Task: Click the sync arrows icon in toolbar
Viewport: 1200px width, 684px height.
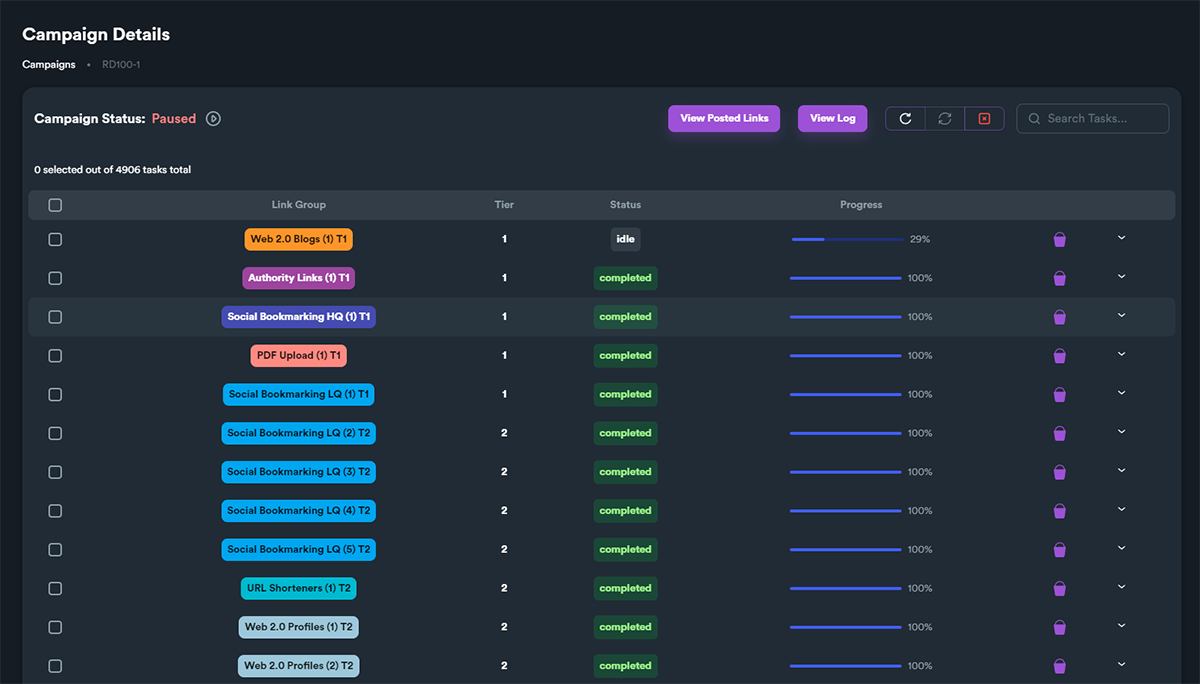Action: 945,119
